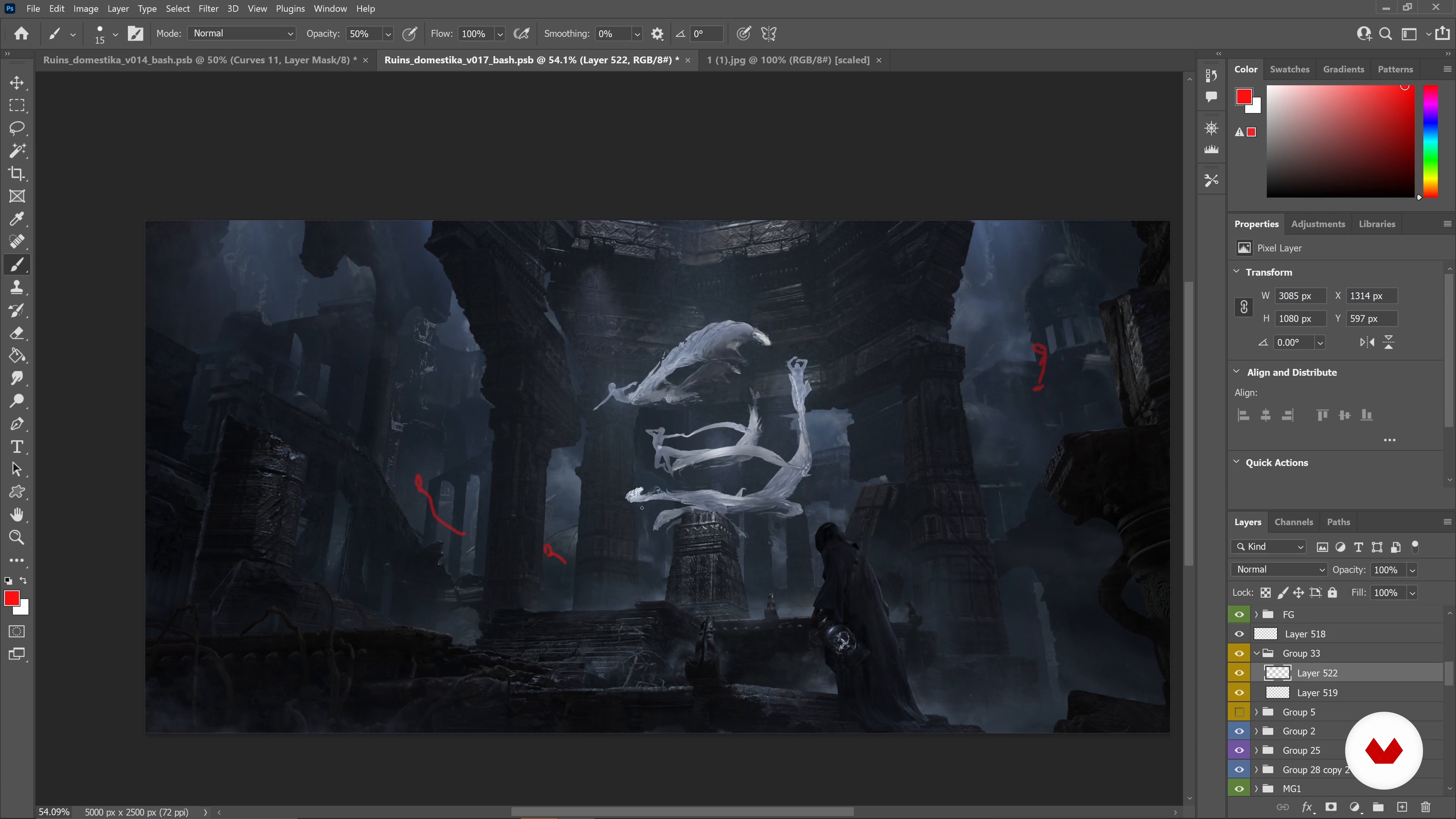1456x819 pixels.
Task: Open layer blend mode dropdown
Action: (1280, 570)
